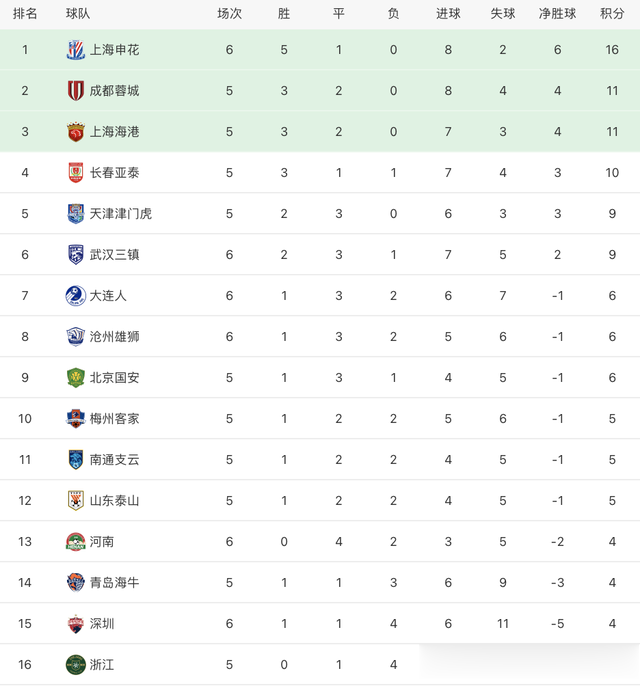640x686 pixels.
Task: Click the 大连人 team logo
Action: [x=76, y=295]
